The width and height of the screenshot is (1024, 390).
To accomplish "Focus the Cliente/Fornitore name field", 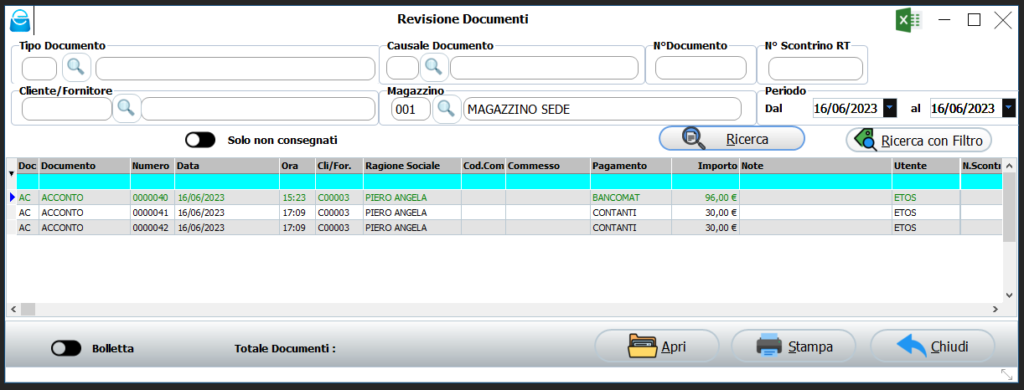I will point(258,109).
